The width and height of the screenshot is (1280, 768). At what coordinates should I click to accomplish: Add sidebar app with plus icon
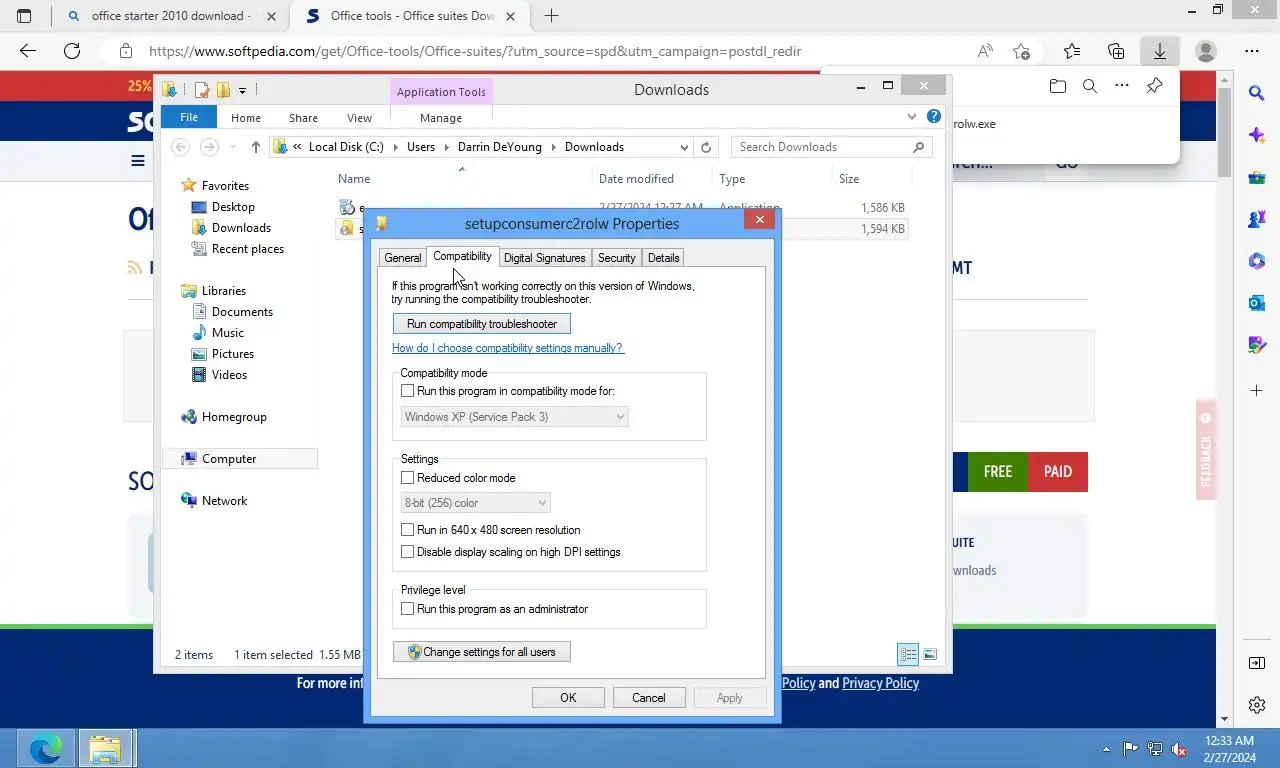(1257, 390)
